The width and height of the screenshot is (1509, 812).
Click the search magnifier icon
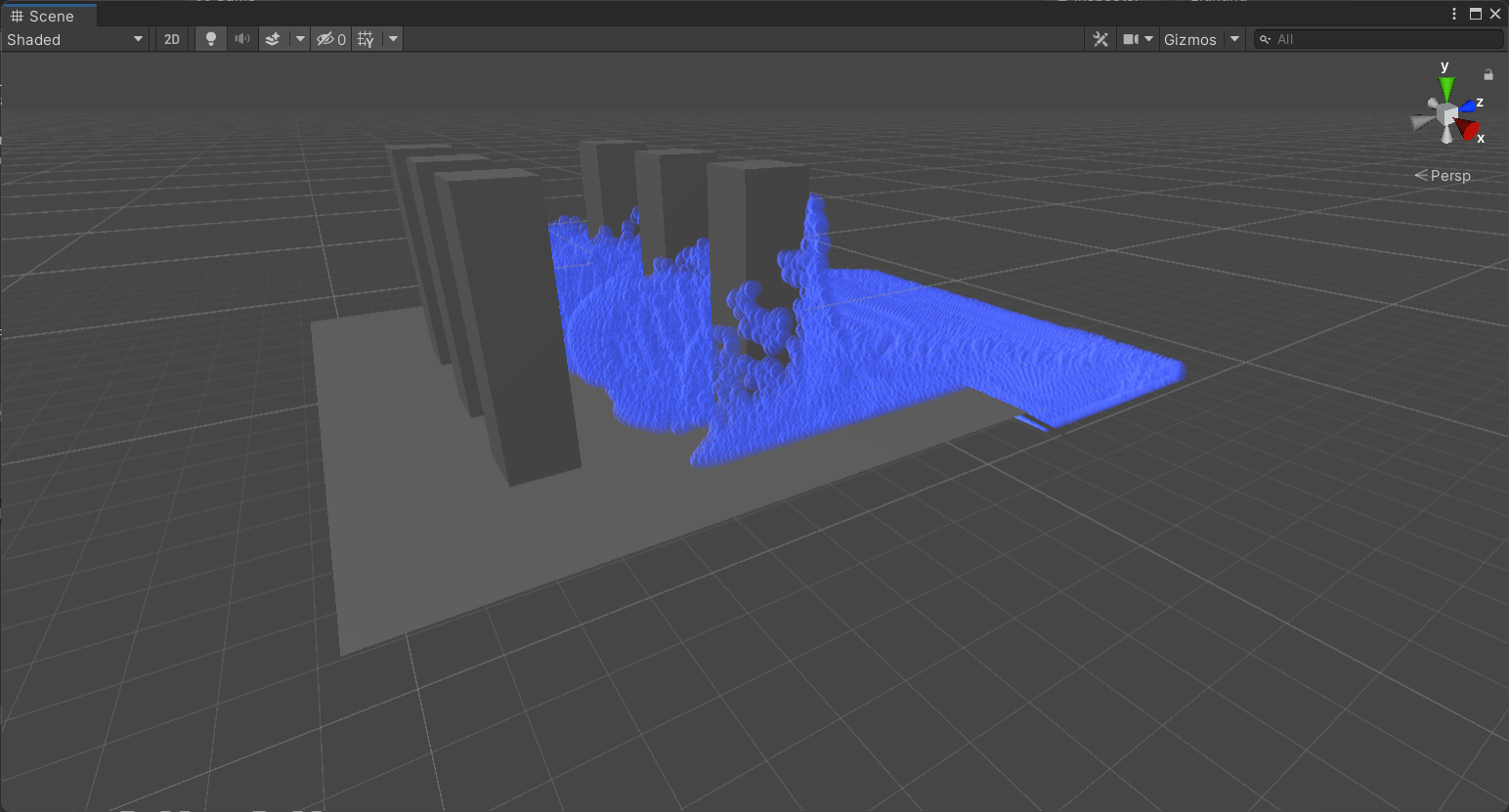point(1266,39)
